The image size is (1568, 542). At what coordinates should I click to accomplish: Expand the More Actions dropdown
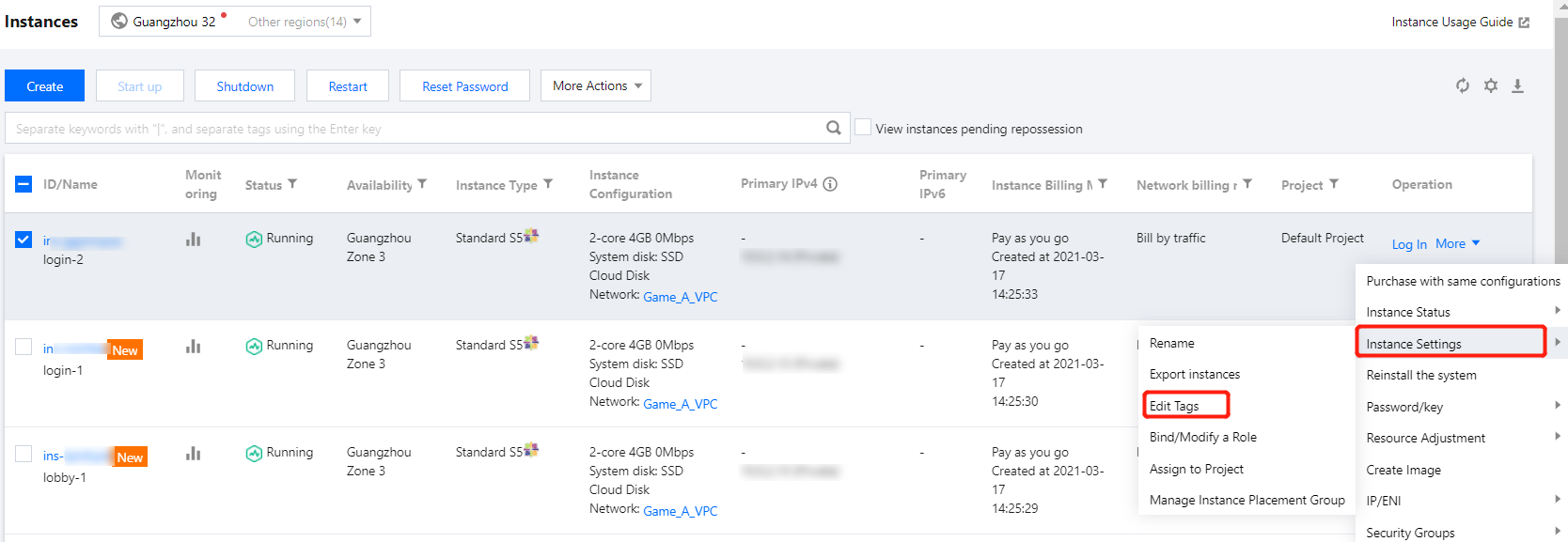(x=596, y=85)
